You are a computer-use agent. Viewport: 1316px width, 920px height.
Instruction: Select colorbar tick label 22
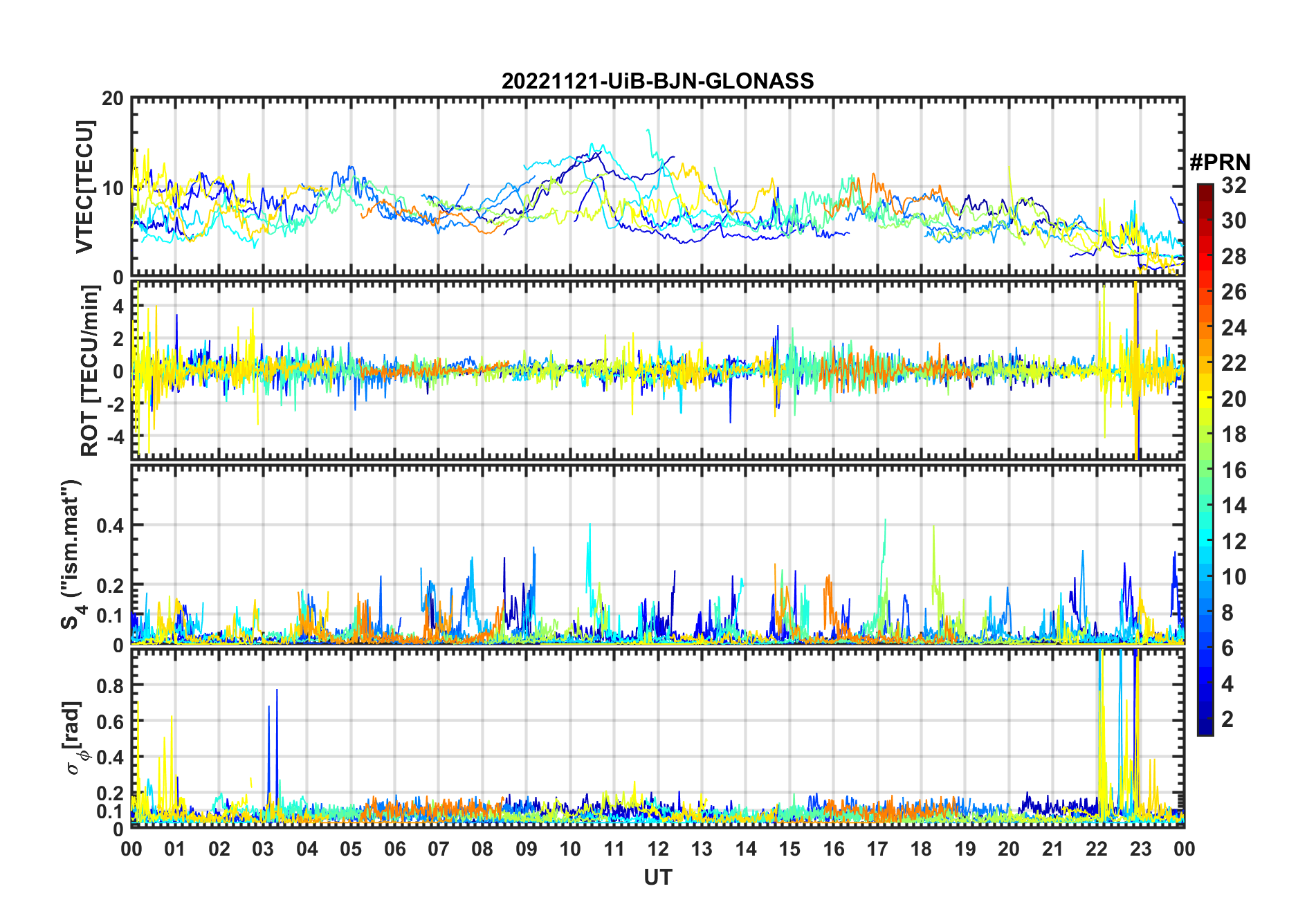(1234, 363)
